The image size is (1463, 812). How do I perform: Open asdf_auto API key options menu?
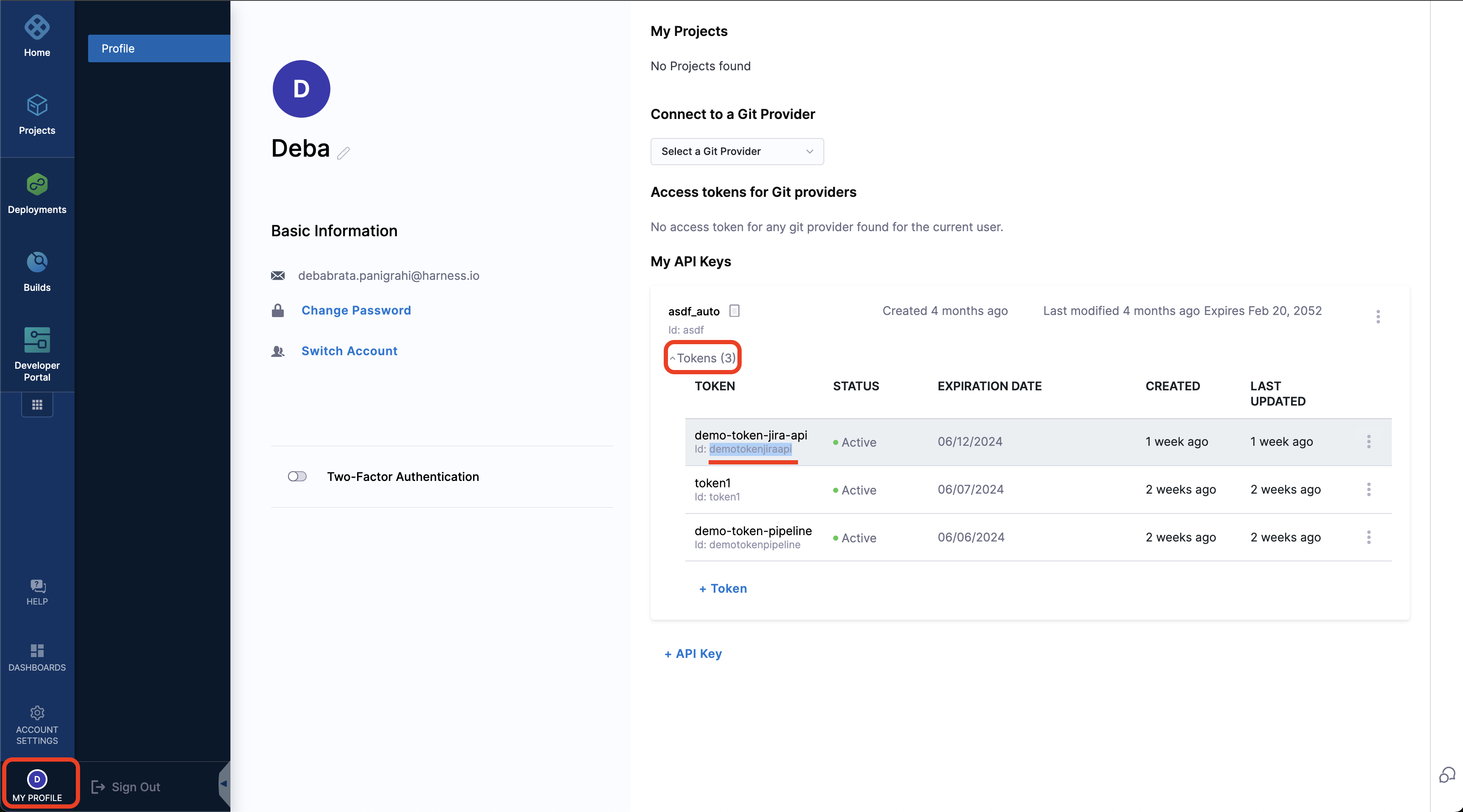pyautogui.click(x=1378, y=316)
